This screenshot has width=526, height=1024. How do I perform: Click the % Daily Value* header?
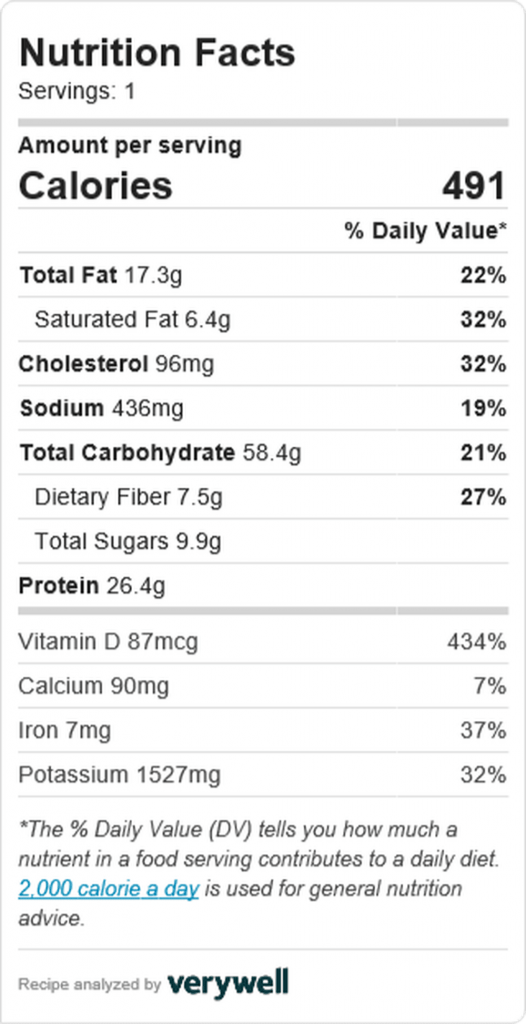coord(426,231)
